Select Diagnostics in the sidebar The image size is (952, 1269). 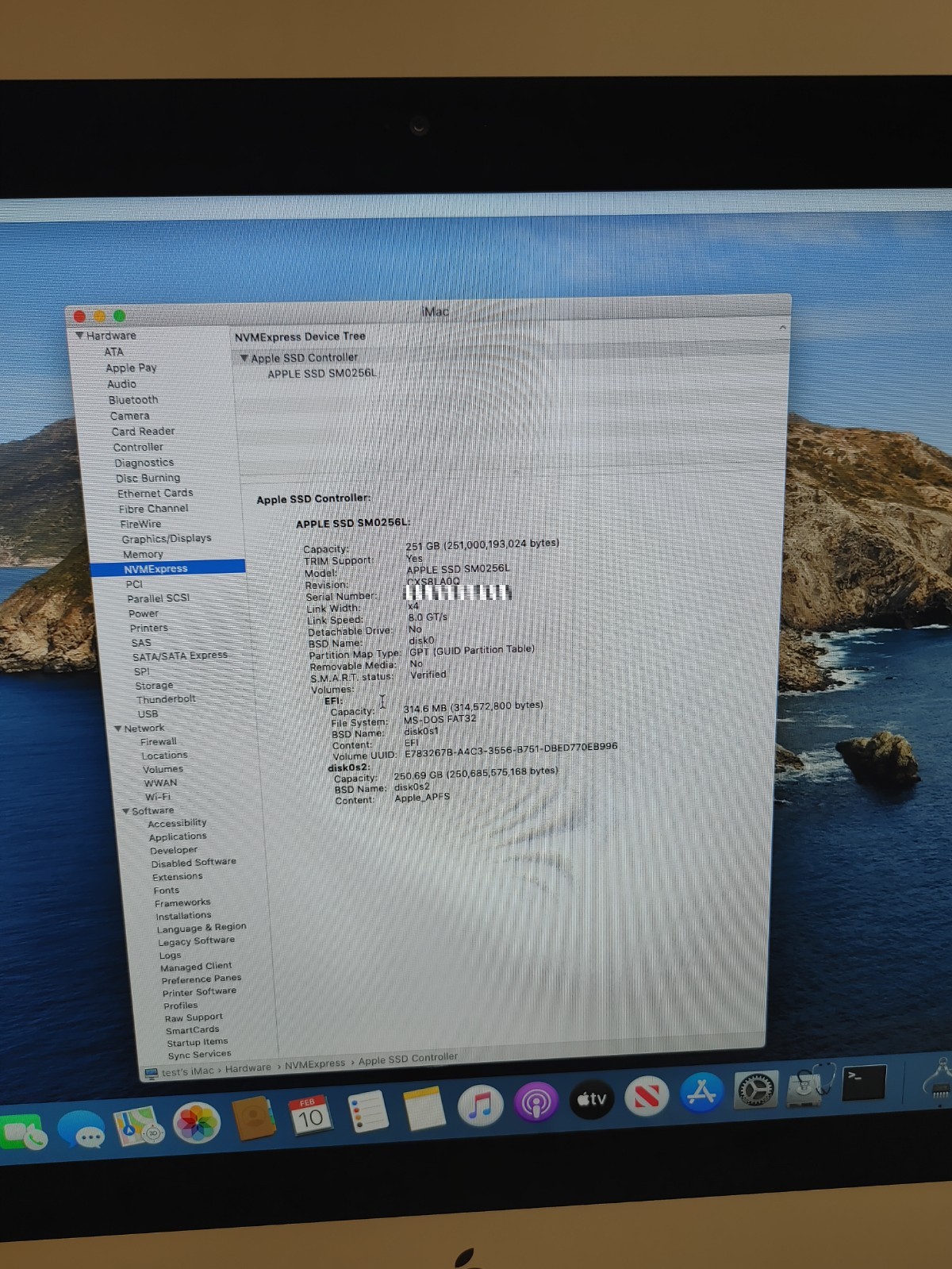(x=144, y=463)
